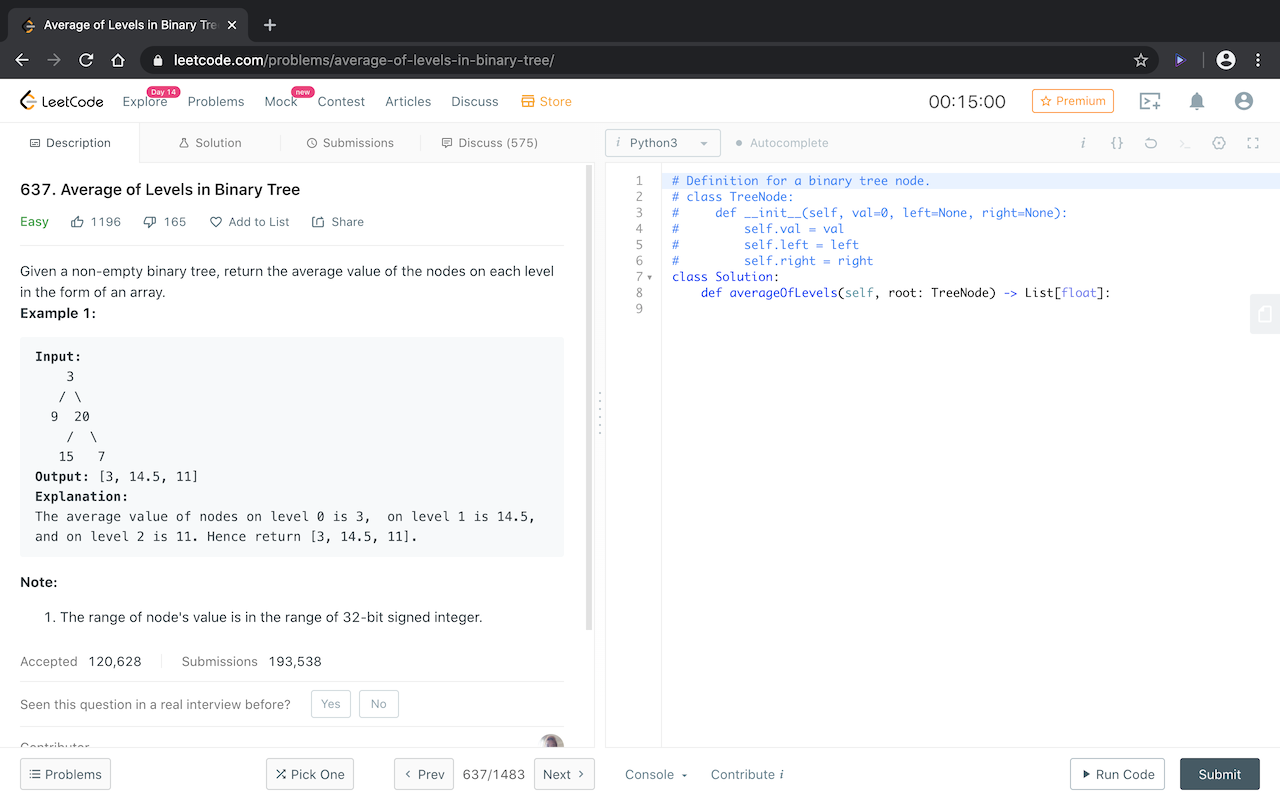Open notifications bell
The image size is (1280, 800).
(1197, 101)
